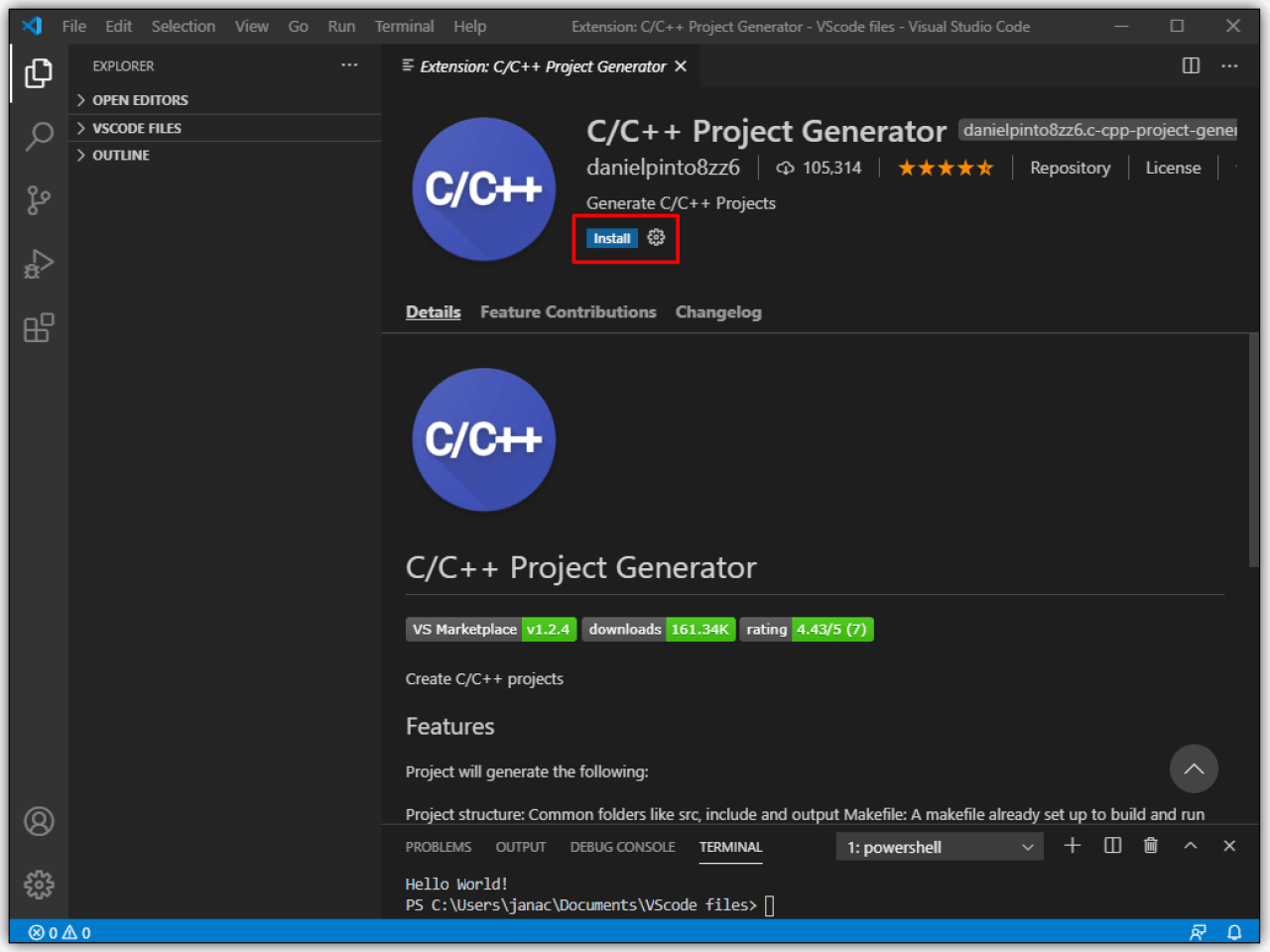Open the Source Control icon
Screen dimensions: 1270x952
click(x=38, y=199)
